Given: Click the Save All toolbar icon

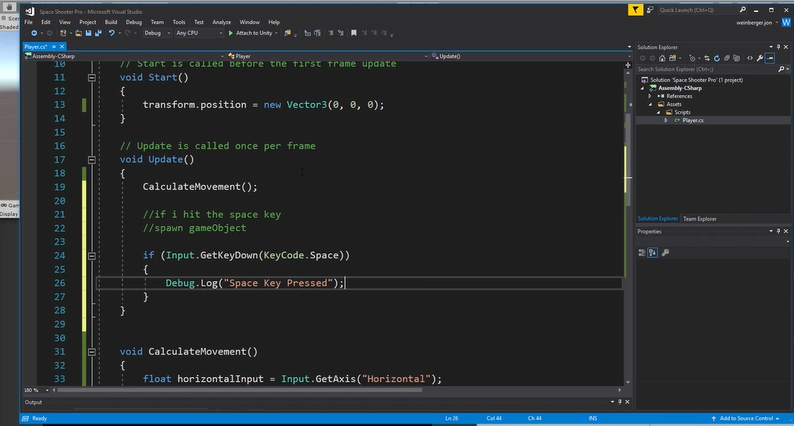Looking at the screenshot, I should [x=98, y=33].
